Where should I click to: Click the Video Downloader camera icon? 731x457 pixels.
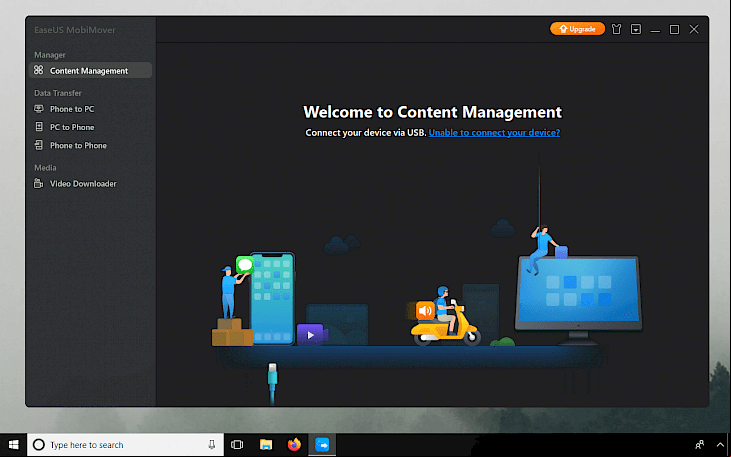pyautogui.click(x=39, y=184)
